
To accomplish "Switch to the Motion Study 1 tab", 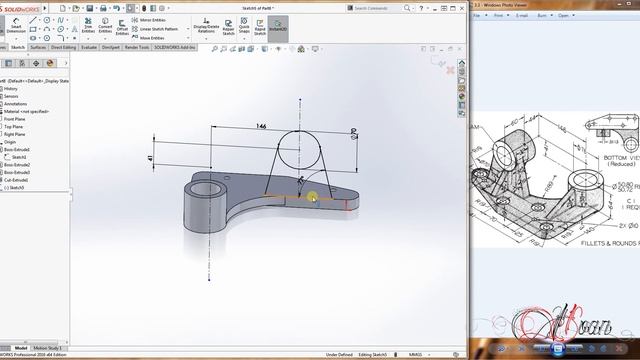I will [47, 348].
